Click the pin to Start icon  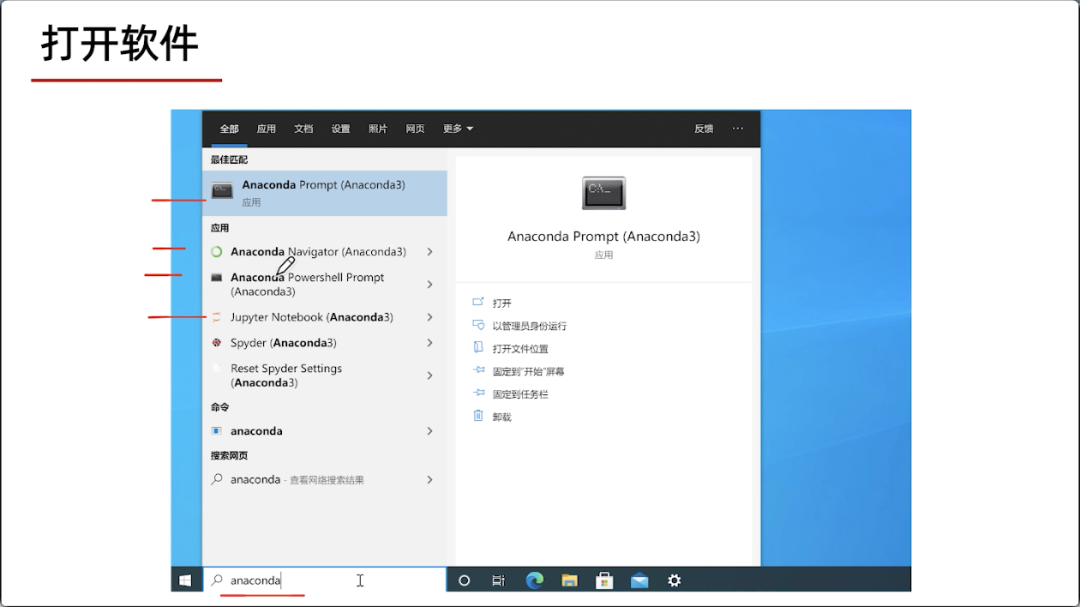click(479, 370)
